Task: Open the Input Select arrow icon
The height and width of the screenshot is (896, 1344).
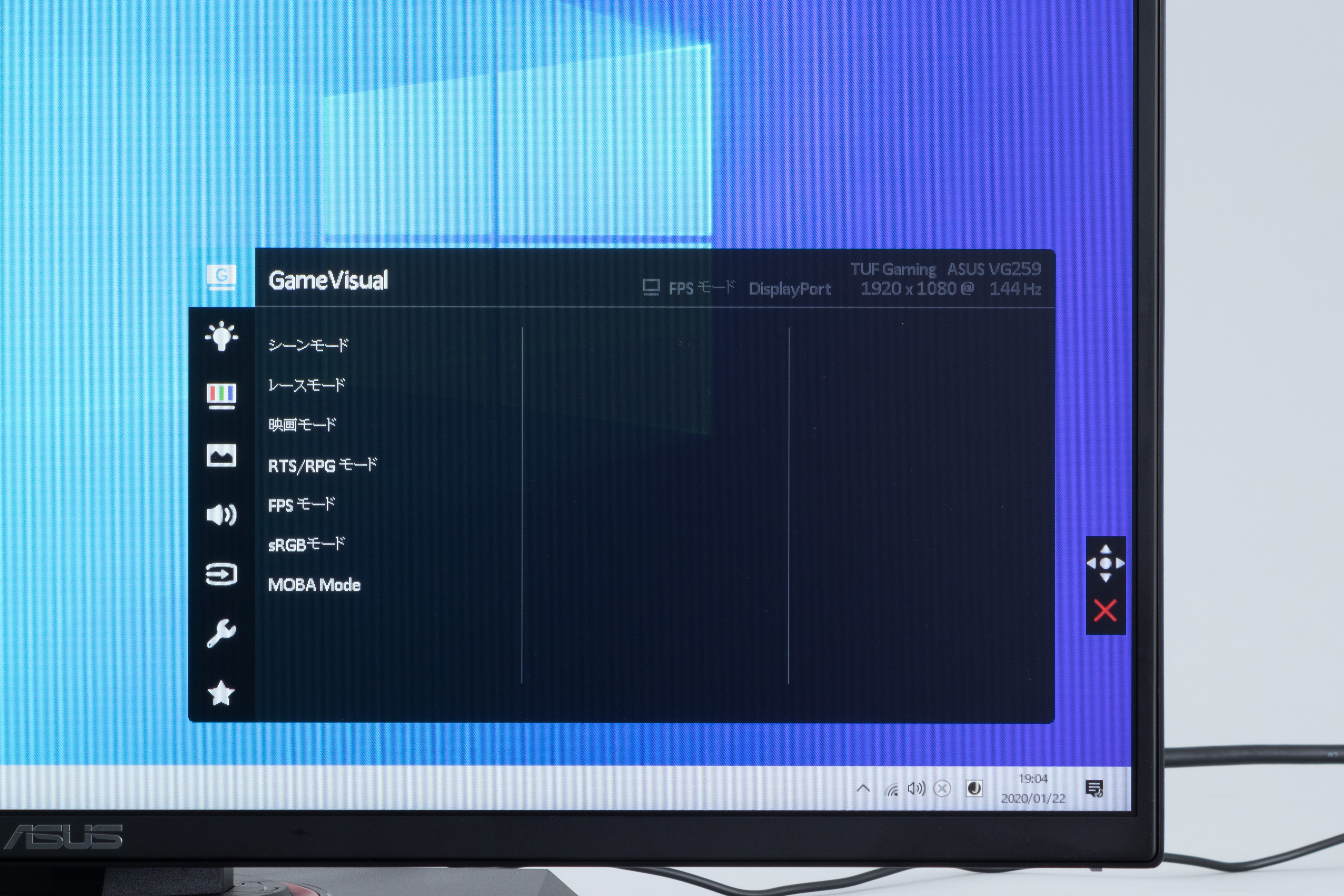Action: click(221, 574)
